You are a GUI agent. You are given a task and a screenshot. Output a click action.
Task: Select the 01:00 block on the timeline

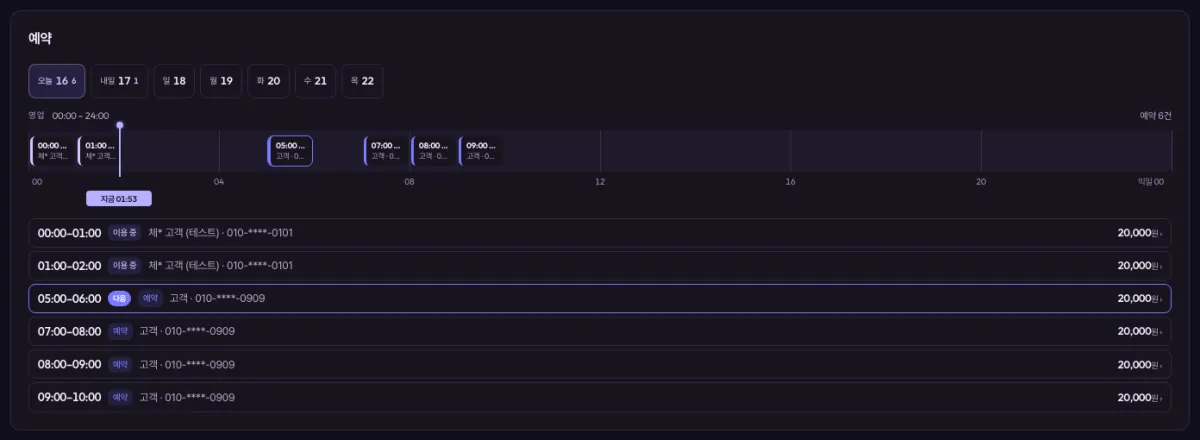coord(98,151)
